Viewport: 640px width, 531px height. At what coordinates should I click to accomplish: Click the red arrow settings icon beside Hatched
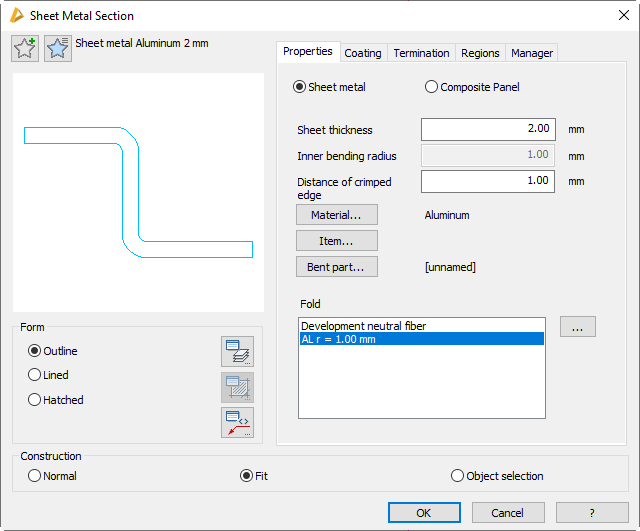point(237,422)
